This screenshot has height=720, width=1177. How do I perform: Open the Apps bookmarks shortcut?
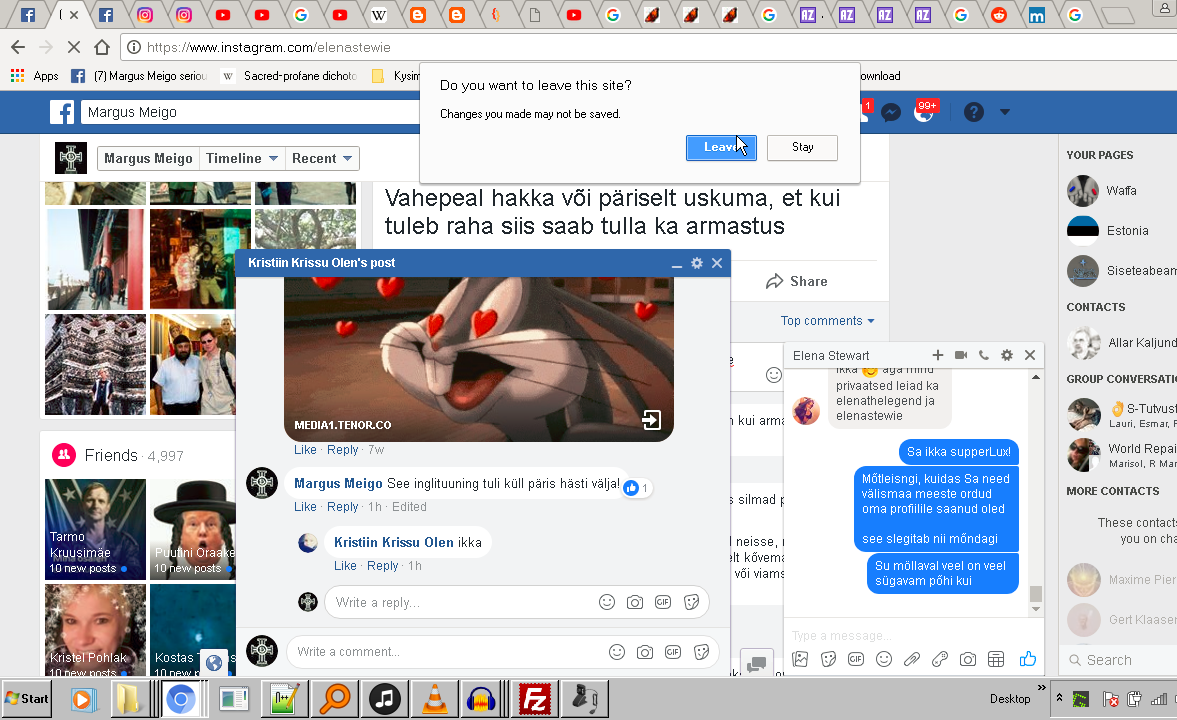35,76
